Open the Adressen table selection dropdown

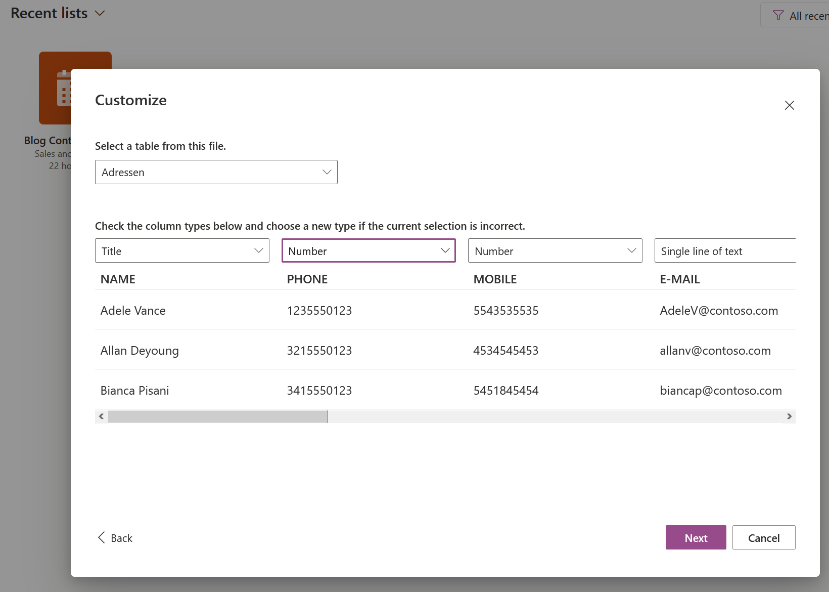pos(216,172)
